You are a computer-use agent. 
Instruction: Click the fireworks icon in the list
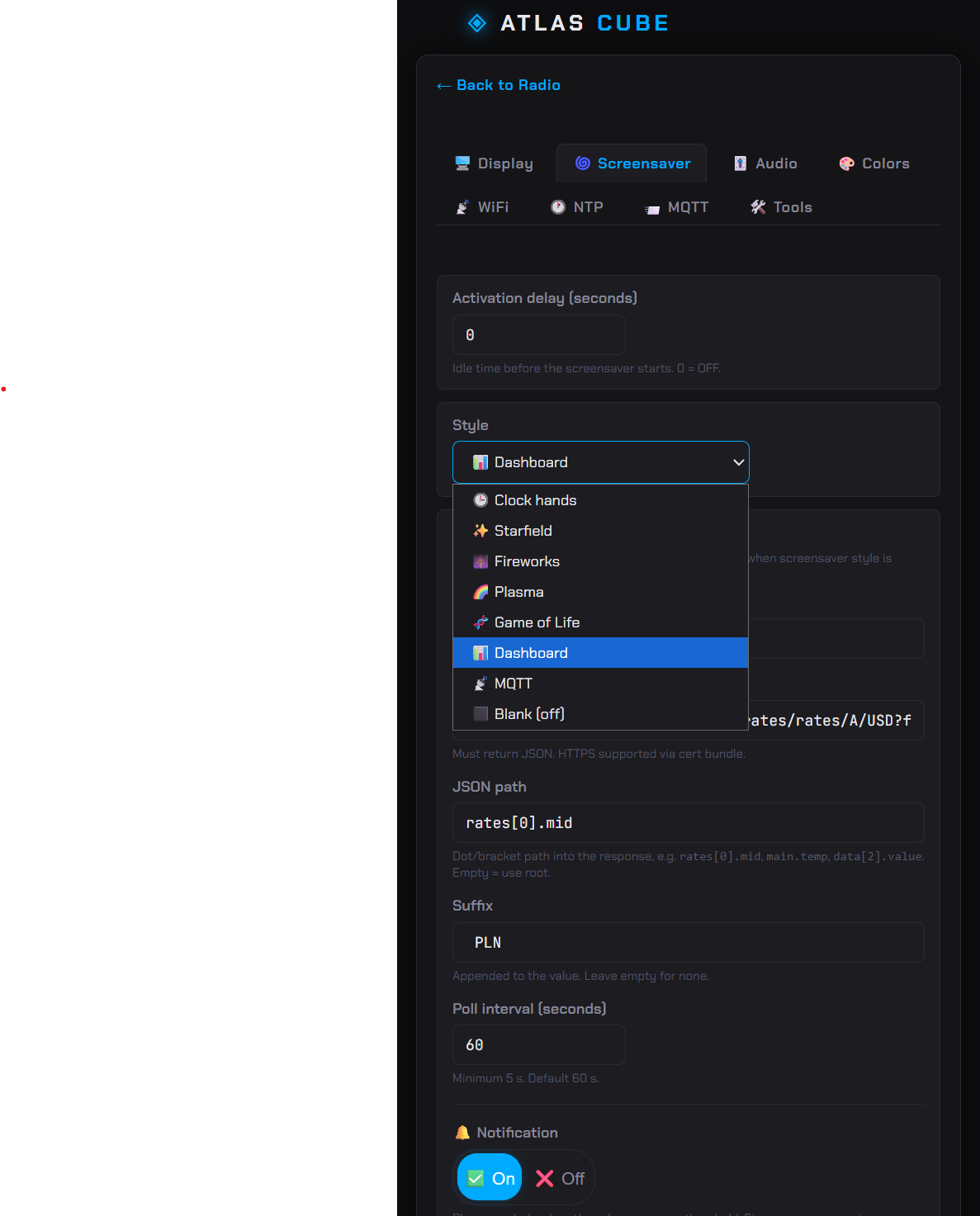481,561
